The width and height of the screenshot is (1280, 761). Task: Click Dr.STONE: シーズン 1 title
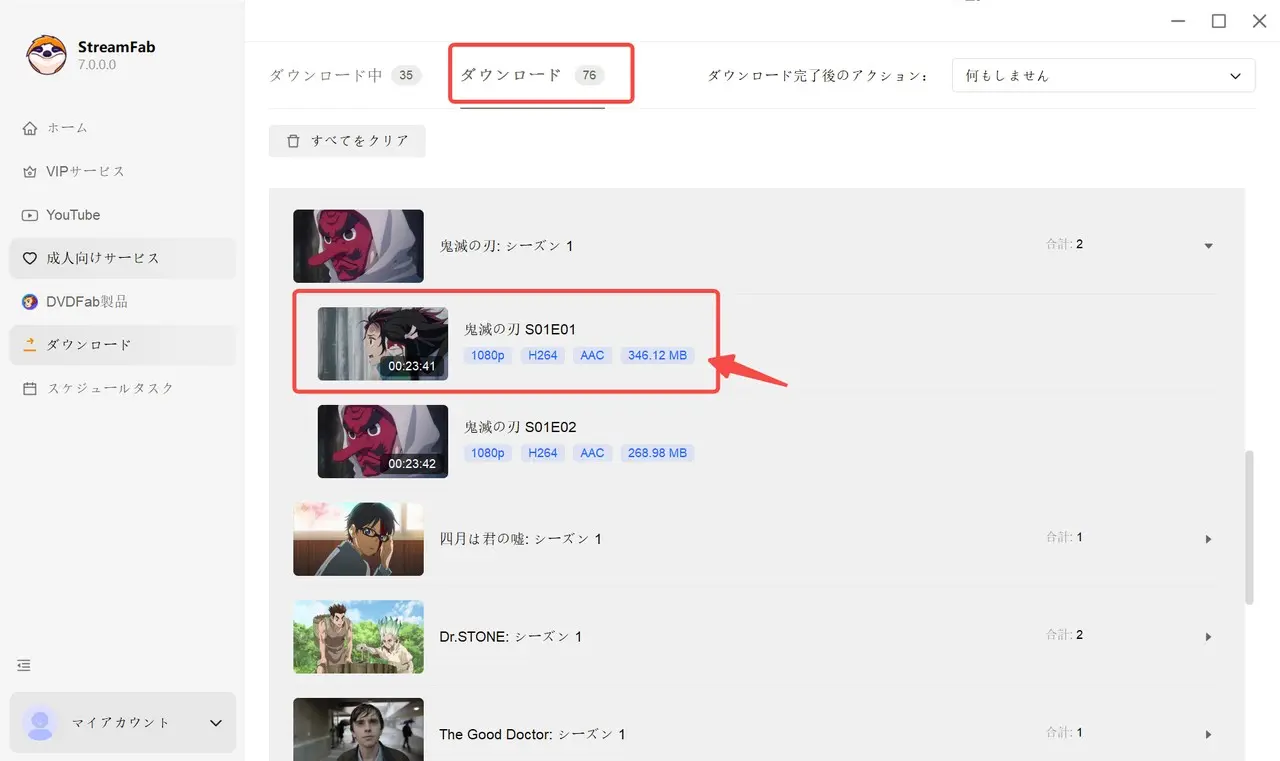click(511, 637)
